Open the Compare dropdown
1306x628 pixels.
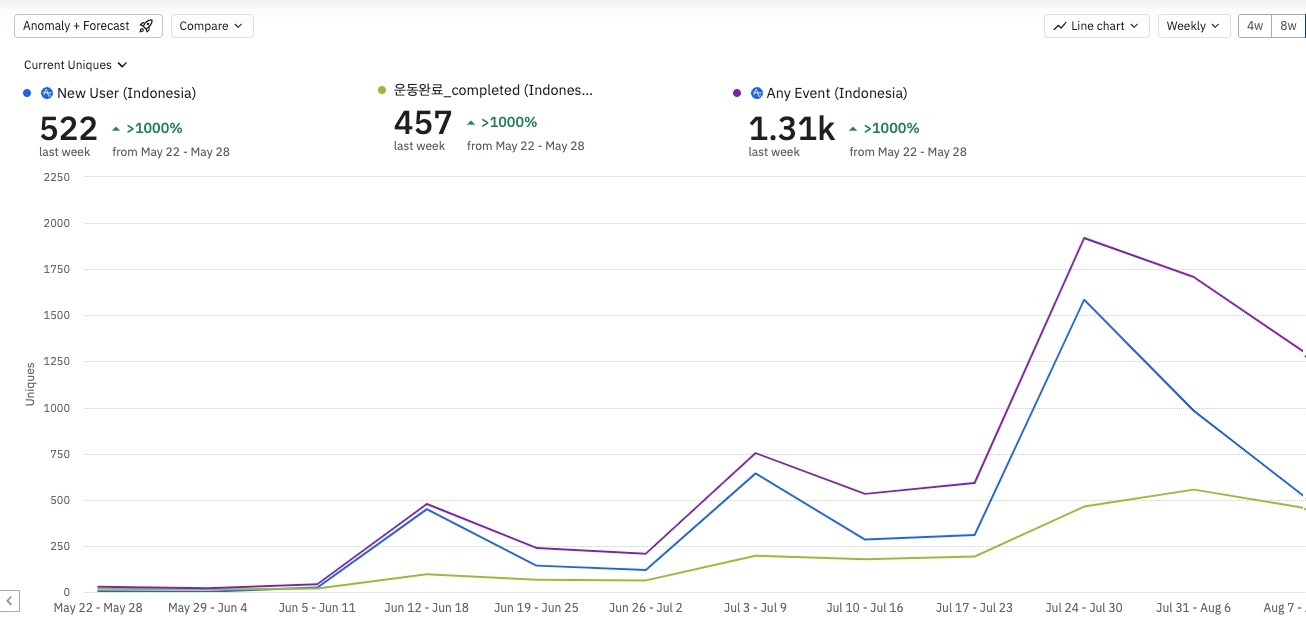[212, 26]
